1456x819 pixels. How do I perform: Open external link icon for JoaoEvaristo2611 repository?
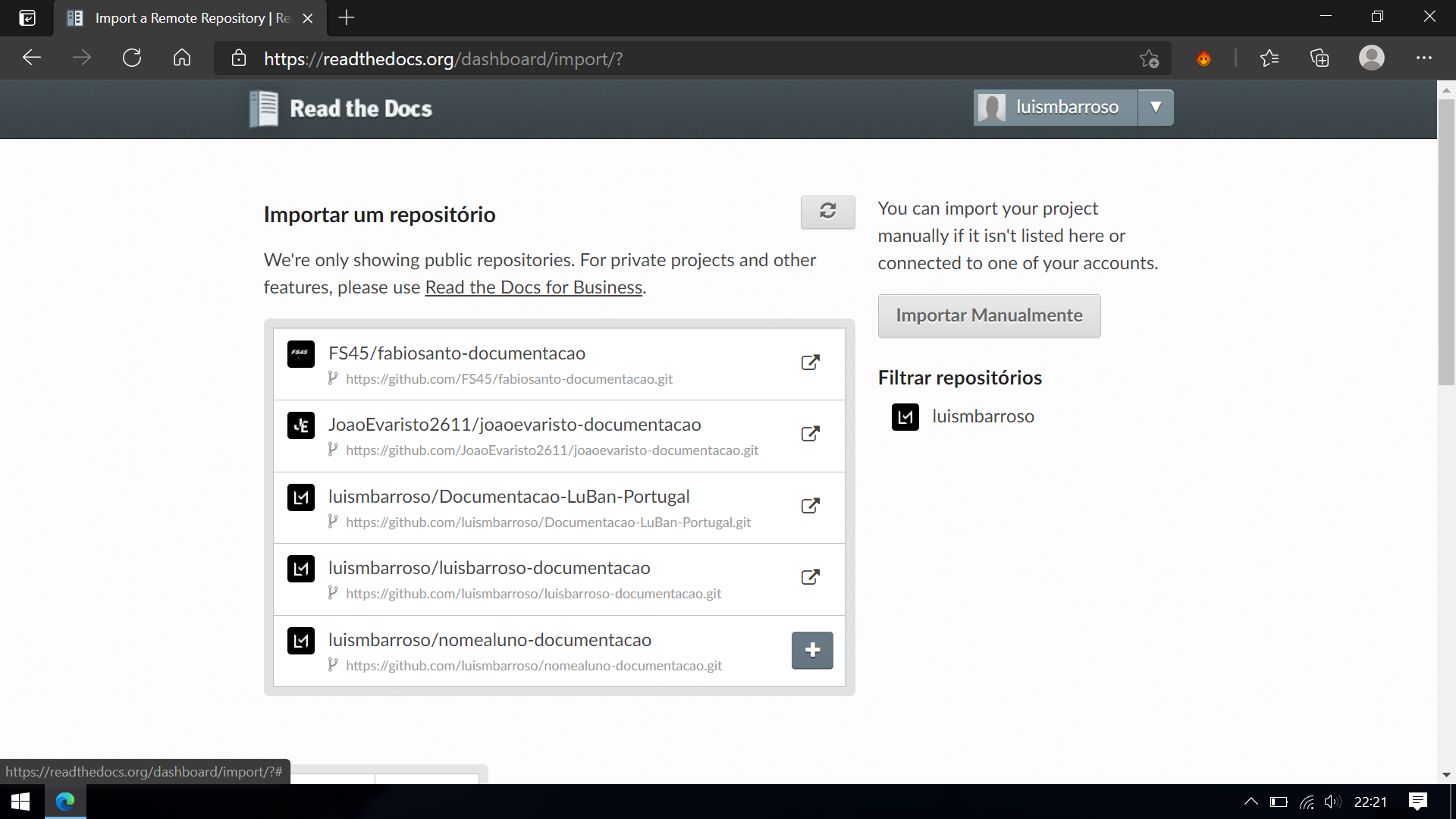[x=810, y=434]
